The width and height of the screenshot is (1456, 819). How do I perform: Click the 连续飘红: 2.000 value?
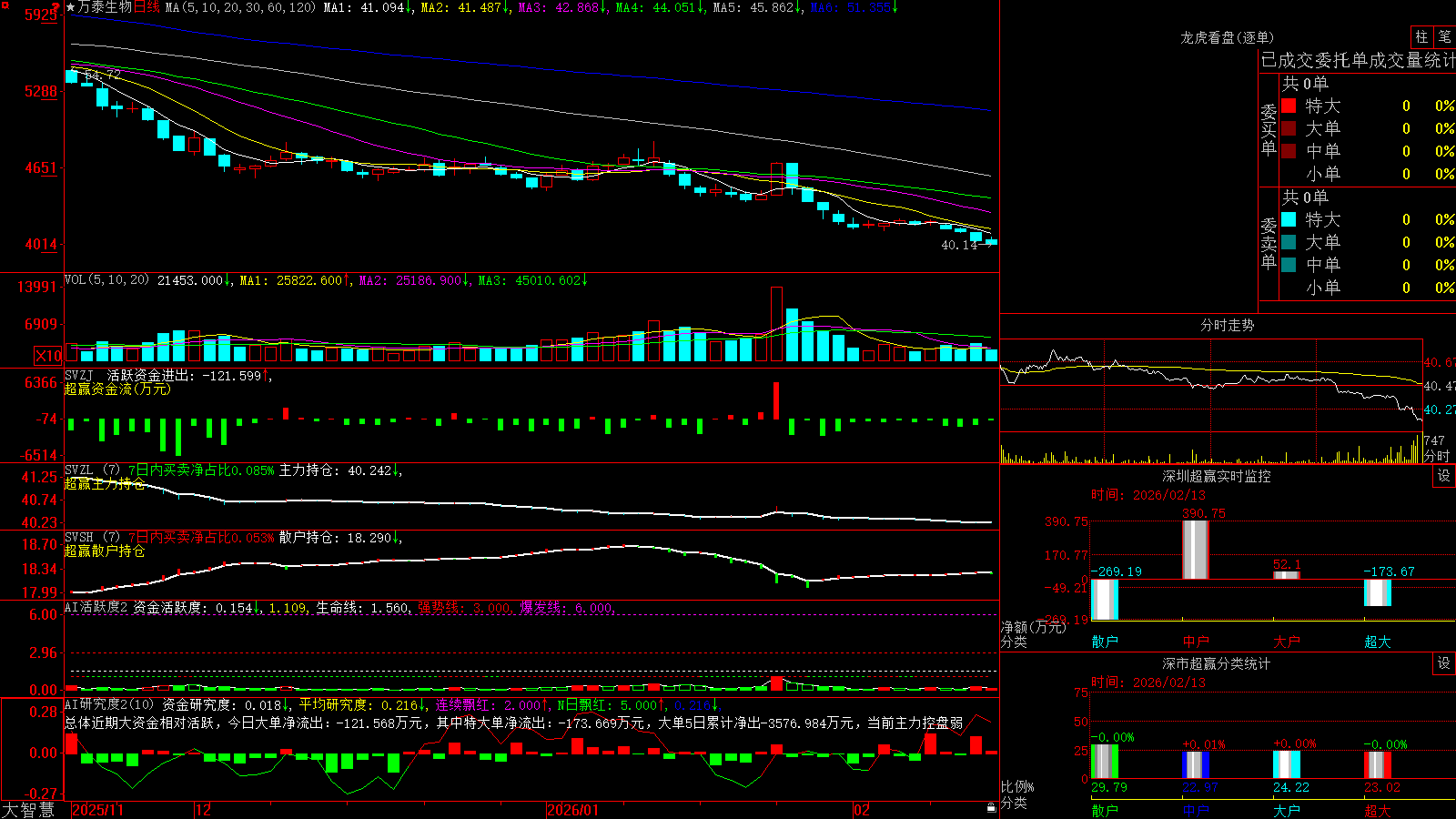coord(492,704)
